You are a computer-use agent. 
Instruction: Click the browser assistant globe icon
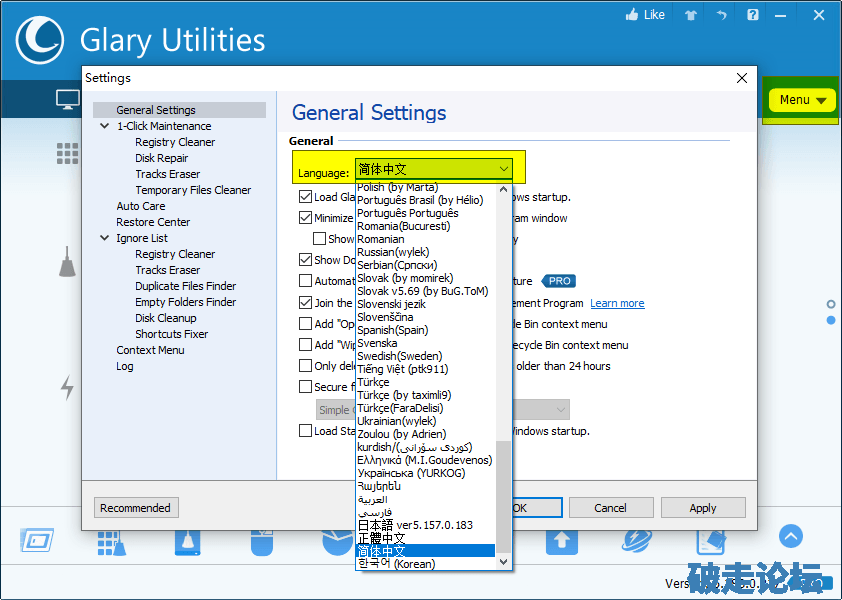click(637, 540)
